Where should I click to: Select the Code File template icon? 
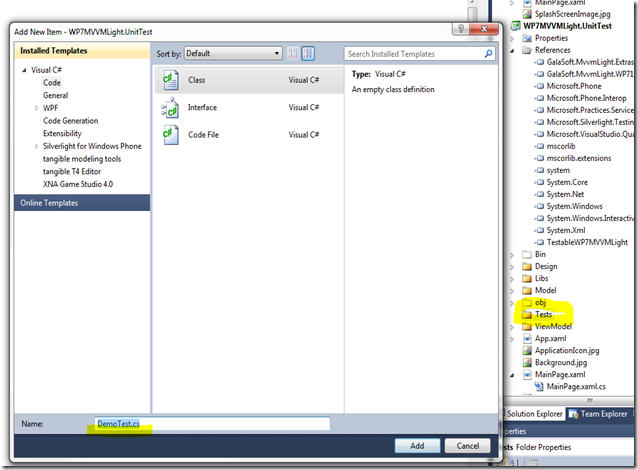pyautogui.click(x=170, y=135)
